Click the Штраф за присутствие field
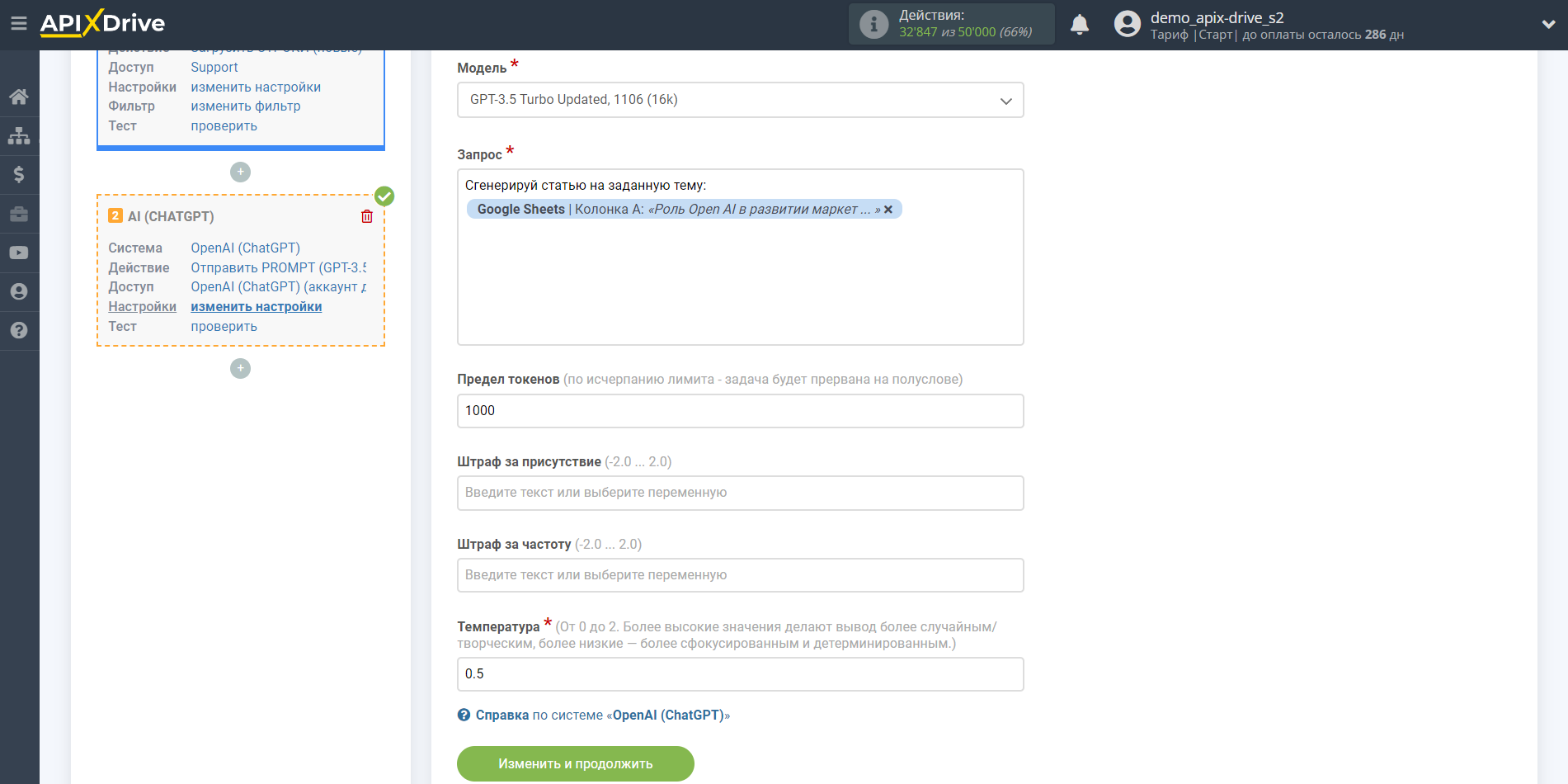1568x784 pixels. (x=740, y=493)
